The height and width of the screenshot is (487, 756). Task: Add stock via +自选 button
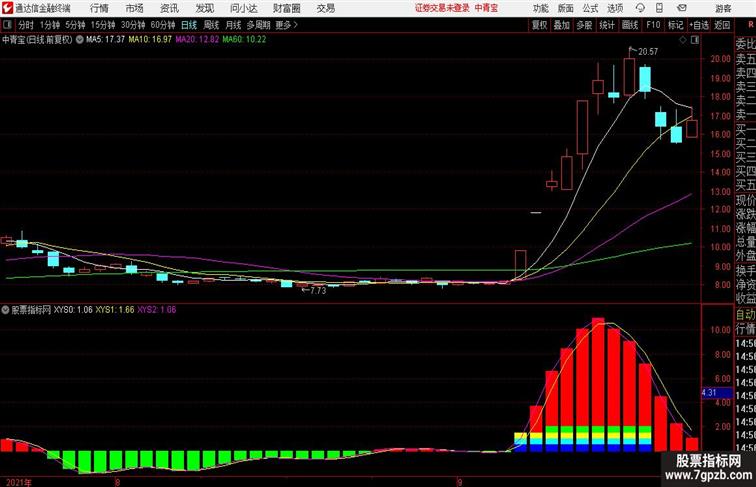(699, 25)
